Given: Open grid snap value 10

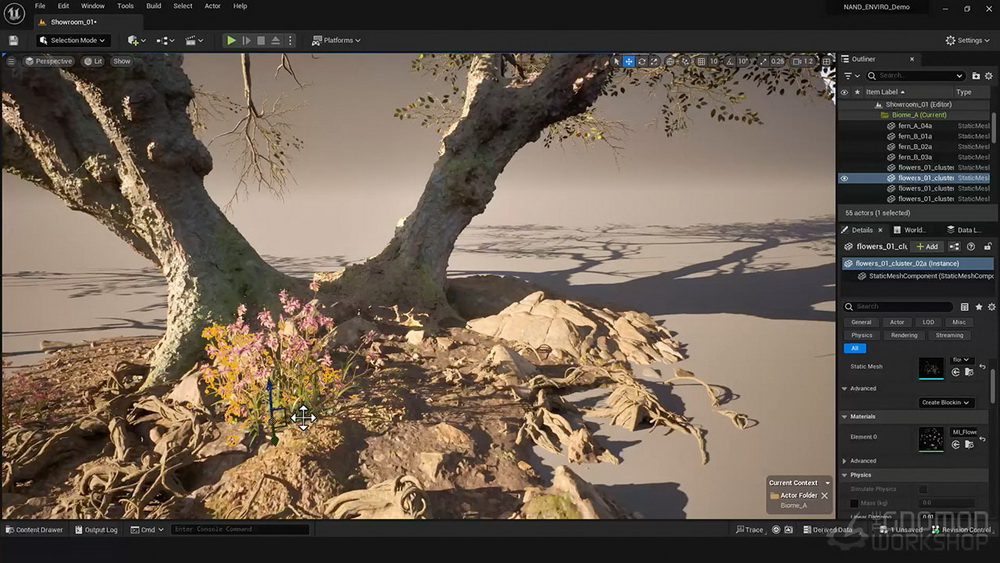Looking at the screenshot, I should [x=714, y=61].
